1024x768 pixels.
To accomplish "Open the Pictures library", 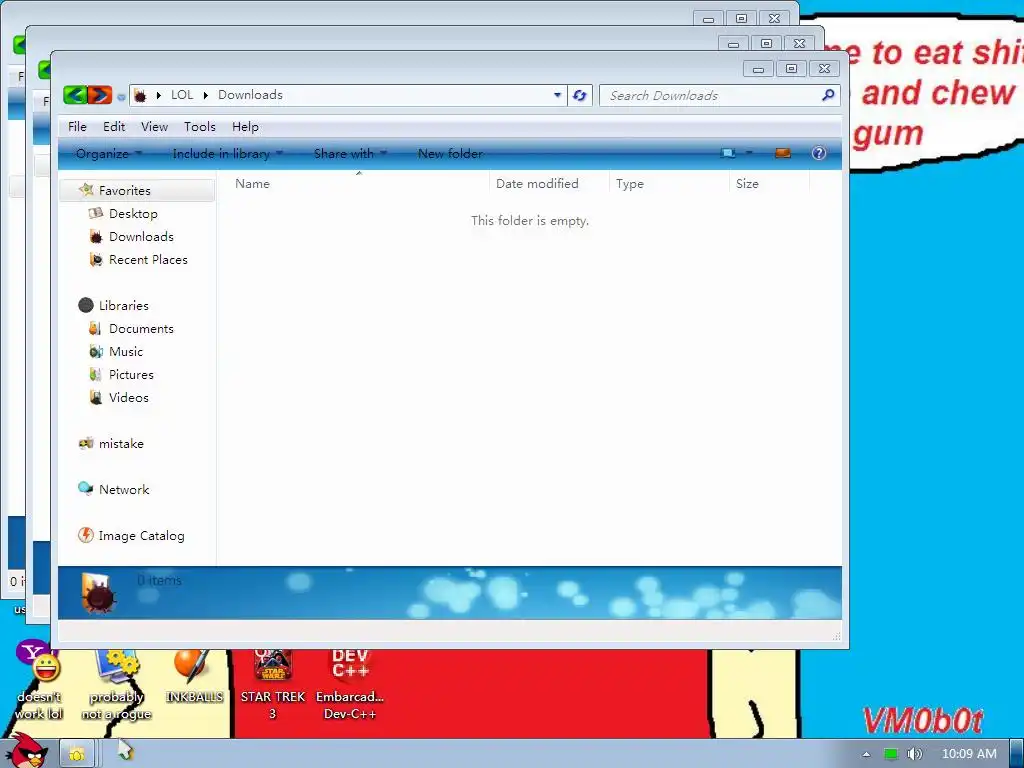I will [x=131, y=375].
